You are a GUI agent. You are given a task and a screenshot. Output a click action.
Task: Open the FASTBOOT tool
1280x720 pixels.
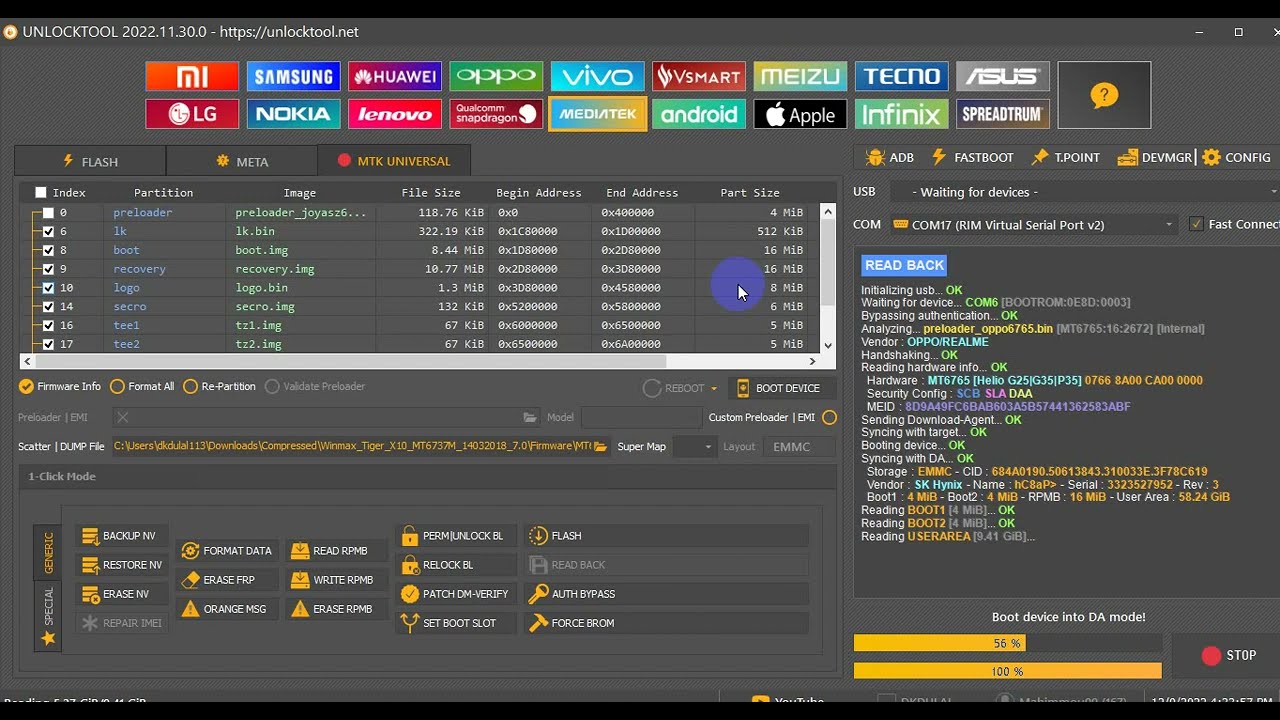point(973,157)
